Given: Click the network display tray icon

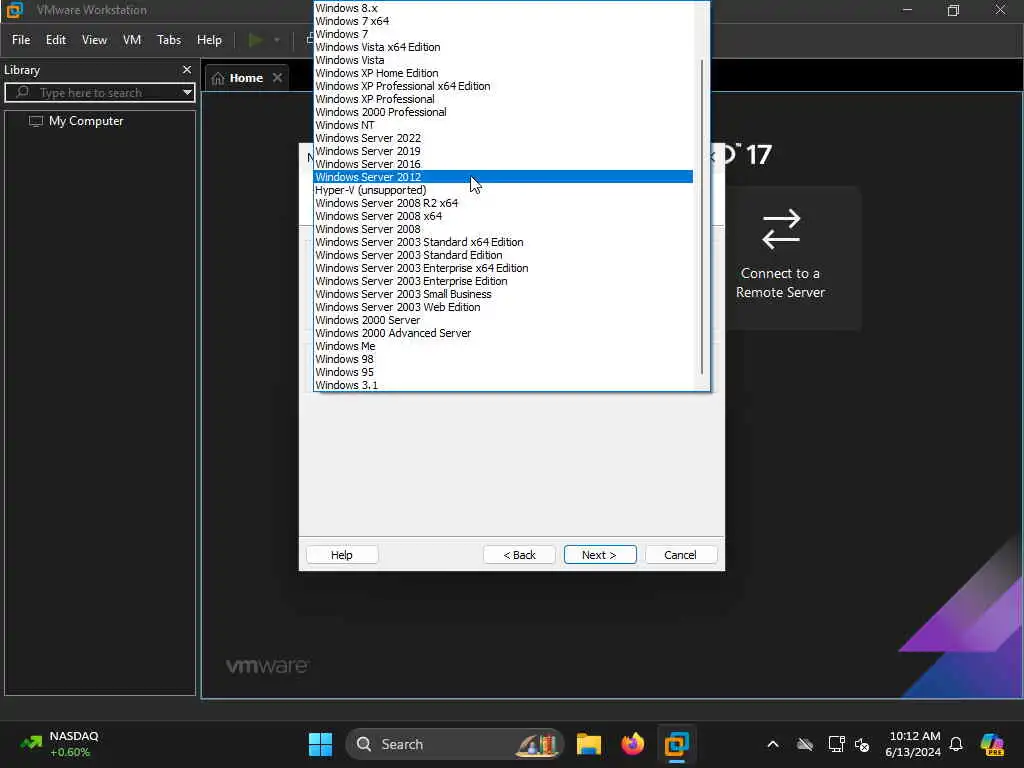Looking at the screenshot, I should coord(836,744).
